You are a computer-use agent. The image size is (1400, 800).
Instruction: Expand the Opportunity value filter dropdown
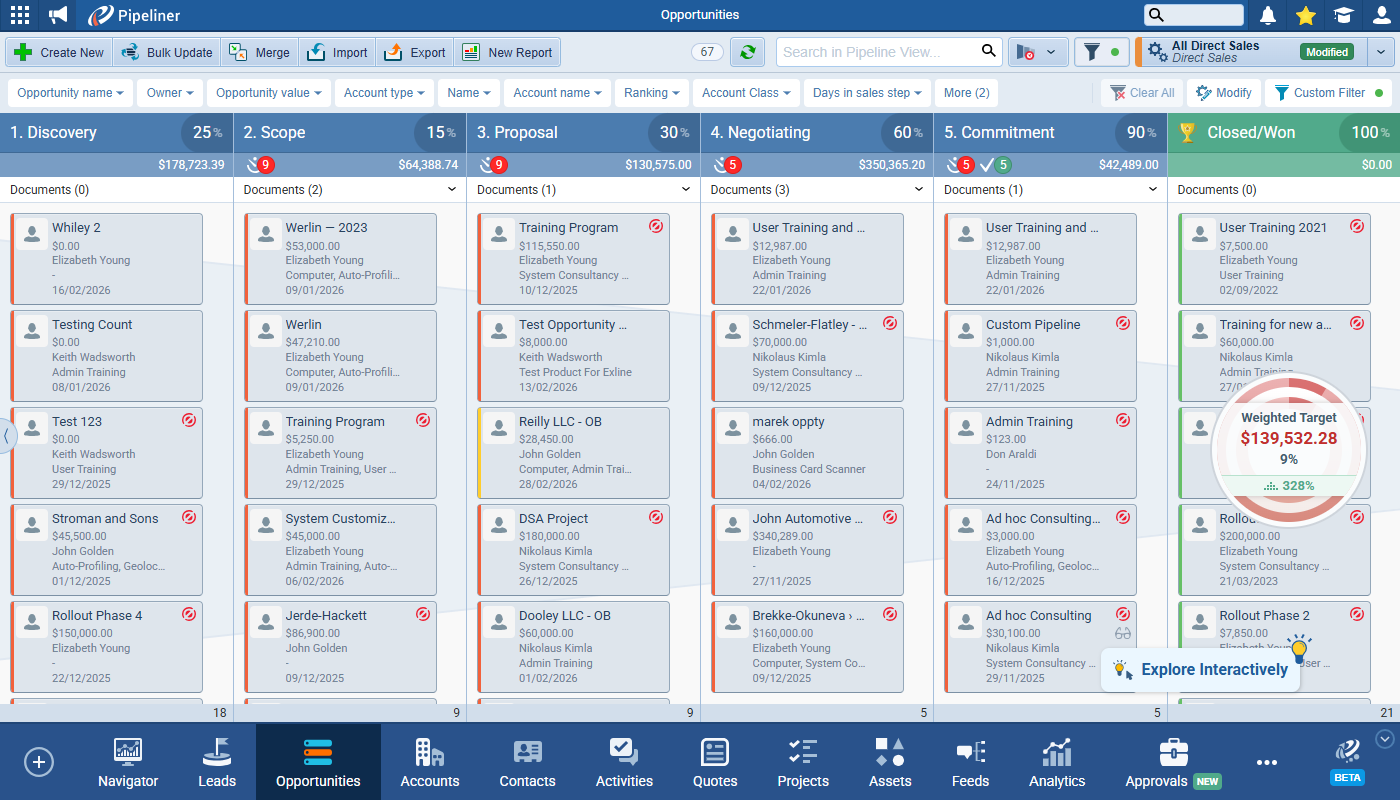(269, 93)
